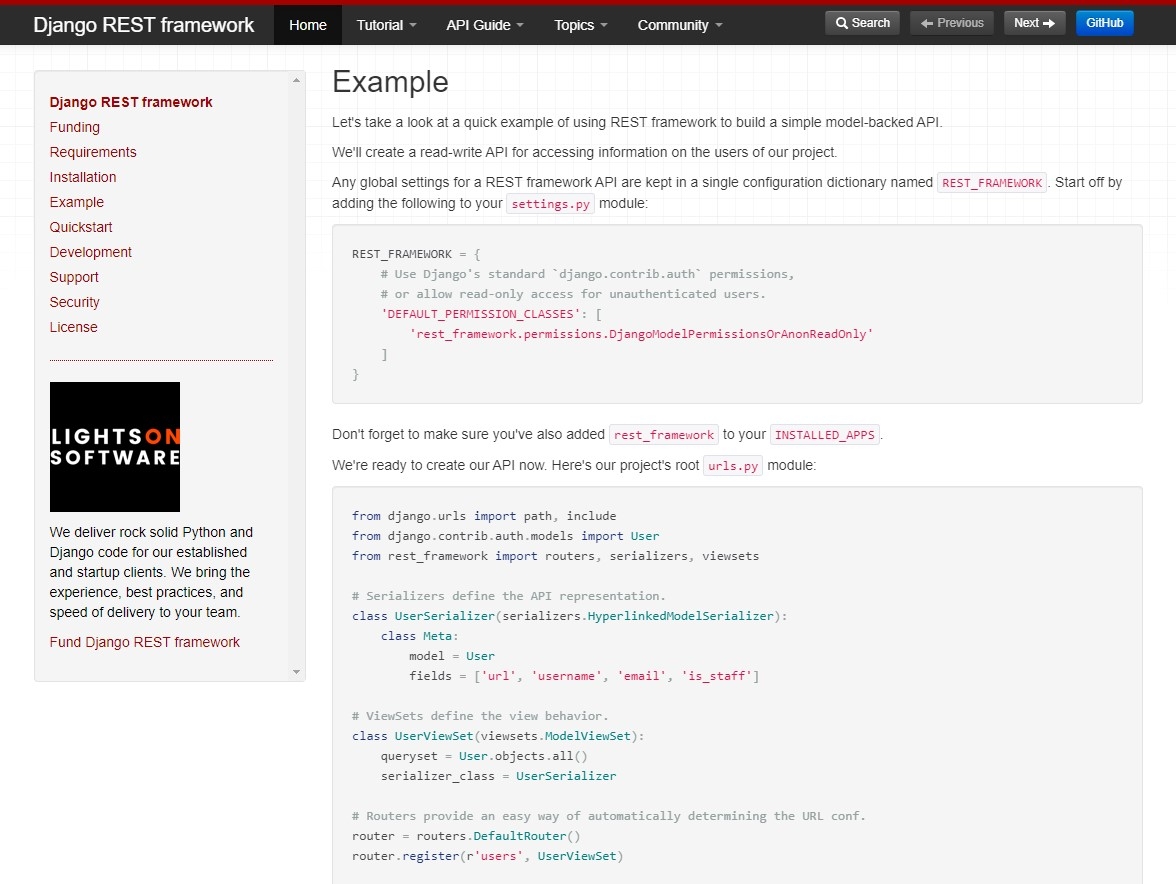This screenshot has width=1176, height=884.
Task: Jump to the Requirements section in sidebar
Action: click(93, 152)
